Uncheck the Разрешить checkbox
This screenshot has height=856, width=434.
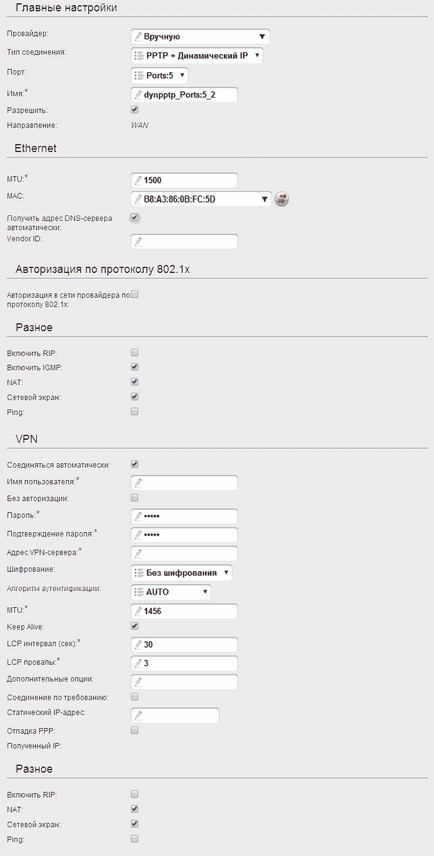[x=135, y=109]
